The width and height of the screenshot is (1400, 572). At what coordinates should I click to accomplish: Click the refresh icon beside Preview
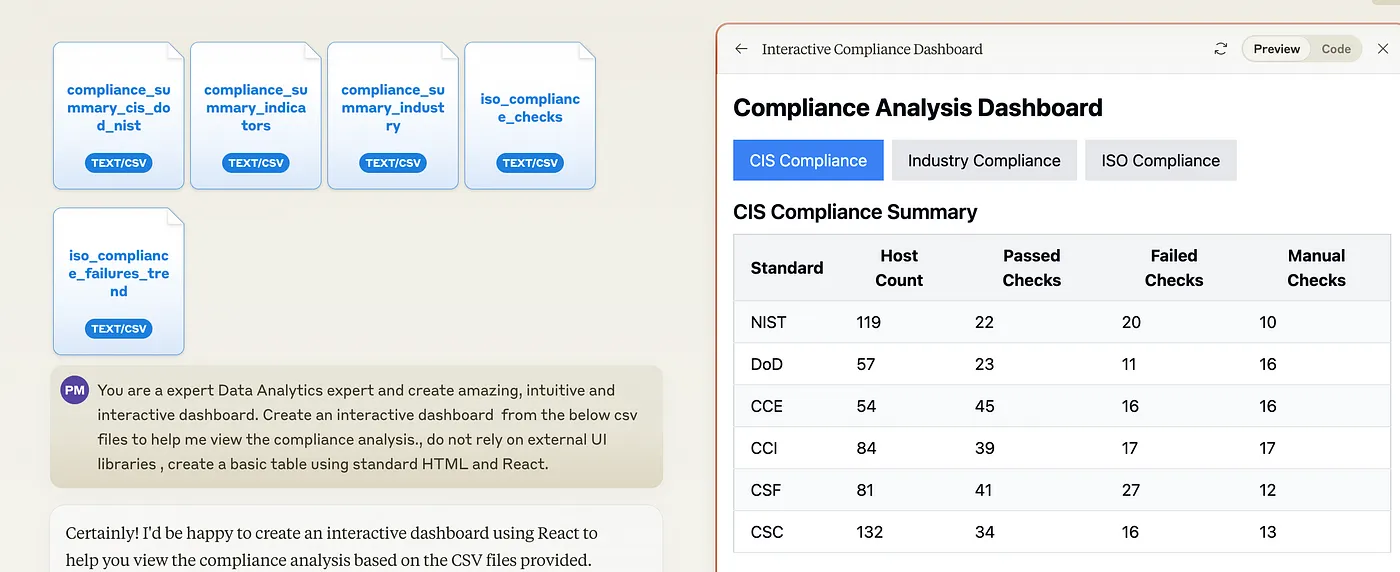(1220, 49)
